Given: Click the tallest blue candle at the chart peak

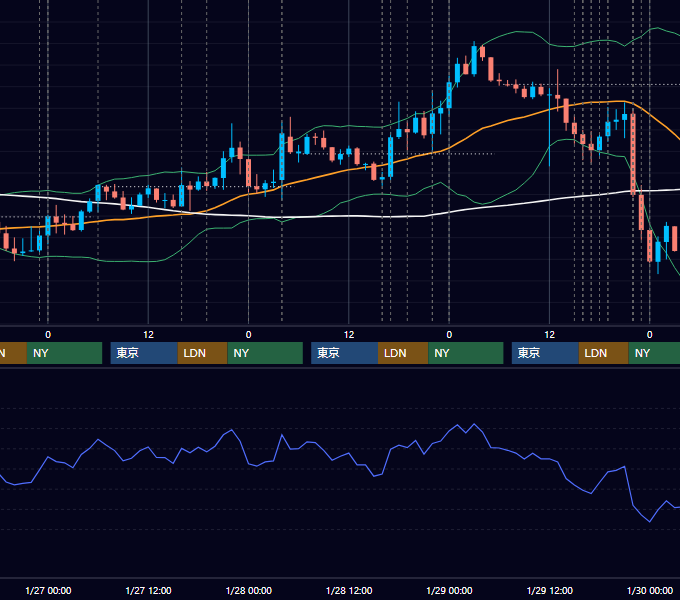Looking at the screenshot, I should (x=474, y=60).
